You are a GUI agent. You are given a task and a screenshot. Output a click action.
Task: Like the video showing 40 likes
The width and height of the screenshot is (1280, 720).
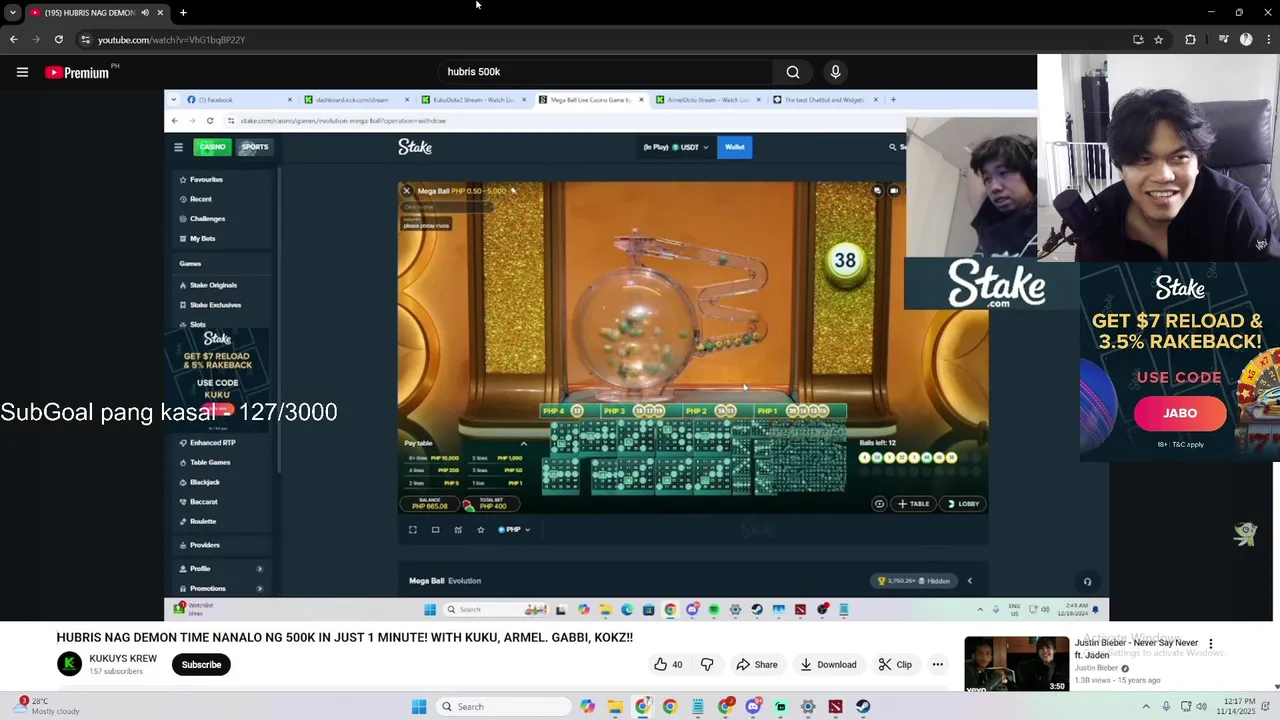668,664
